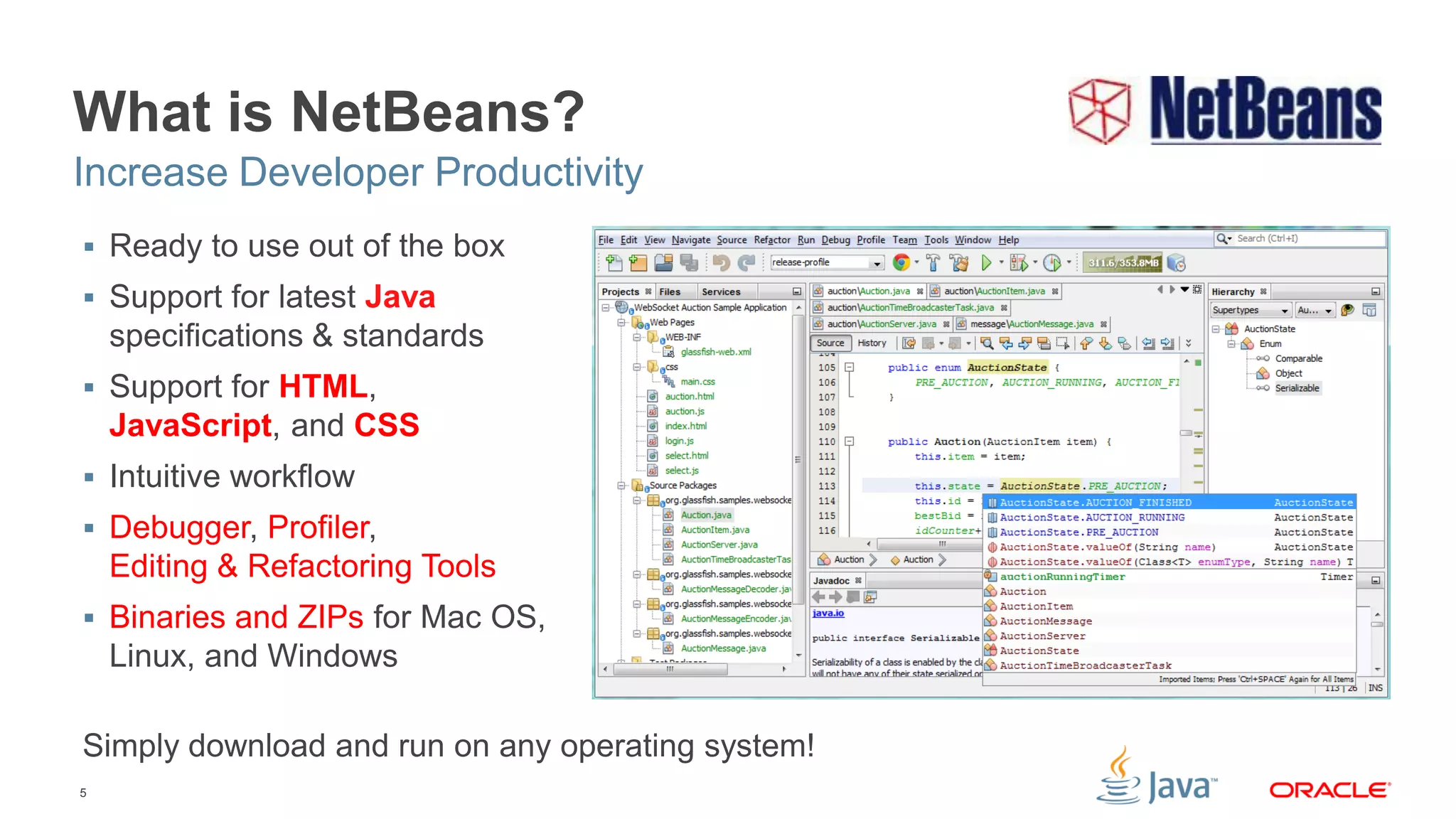Screen dimensions: 1456x819
Task: Click the Undo toolbar icon
Action: point(721,263)
